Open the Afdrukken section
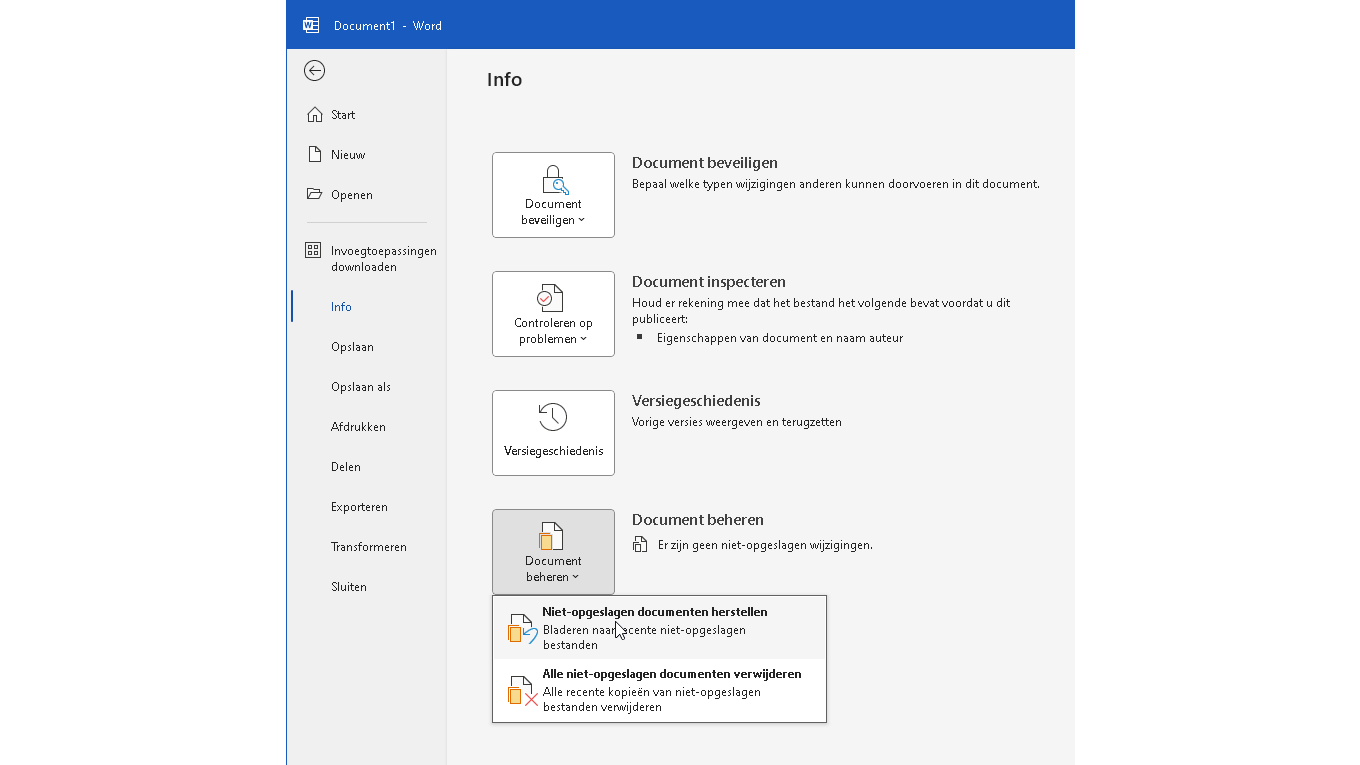Viewport: 1360px width, 765px height. tap(359, 426)
